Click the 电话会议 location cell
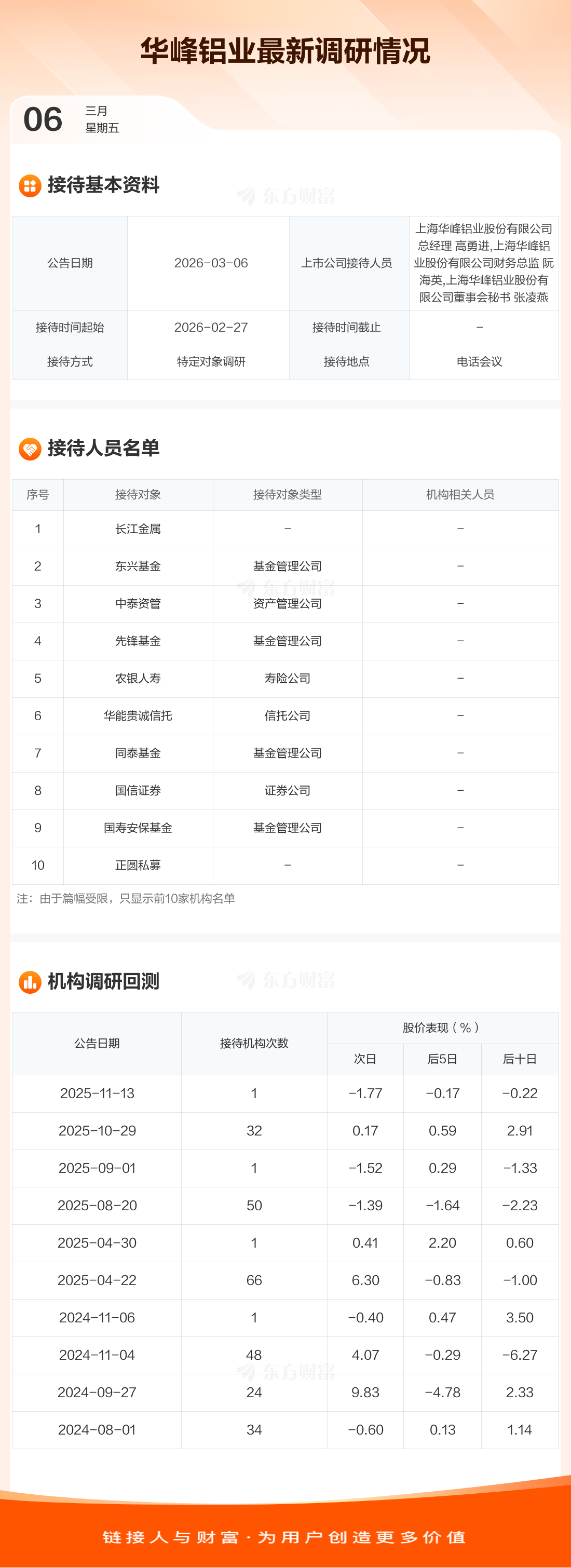The image size is (571, 1568). 479,361
